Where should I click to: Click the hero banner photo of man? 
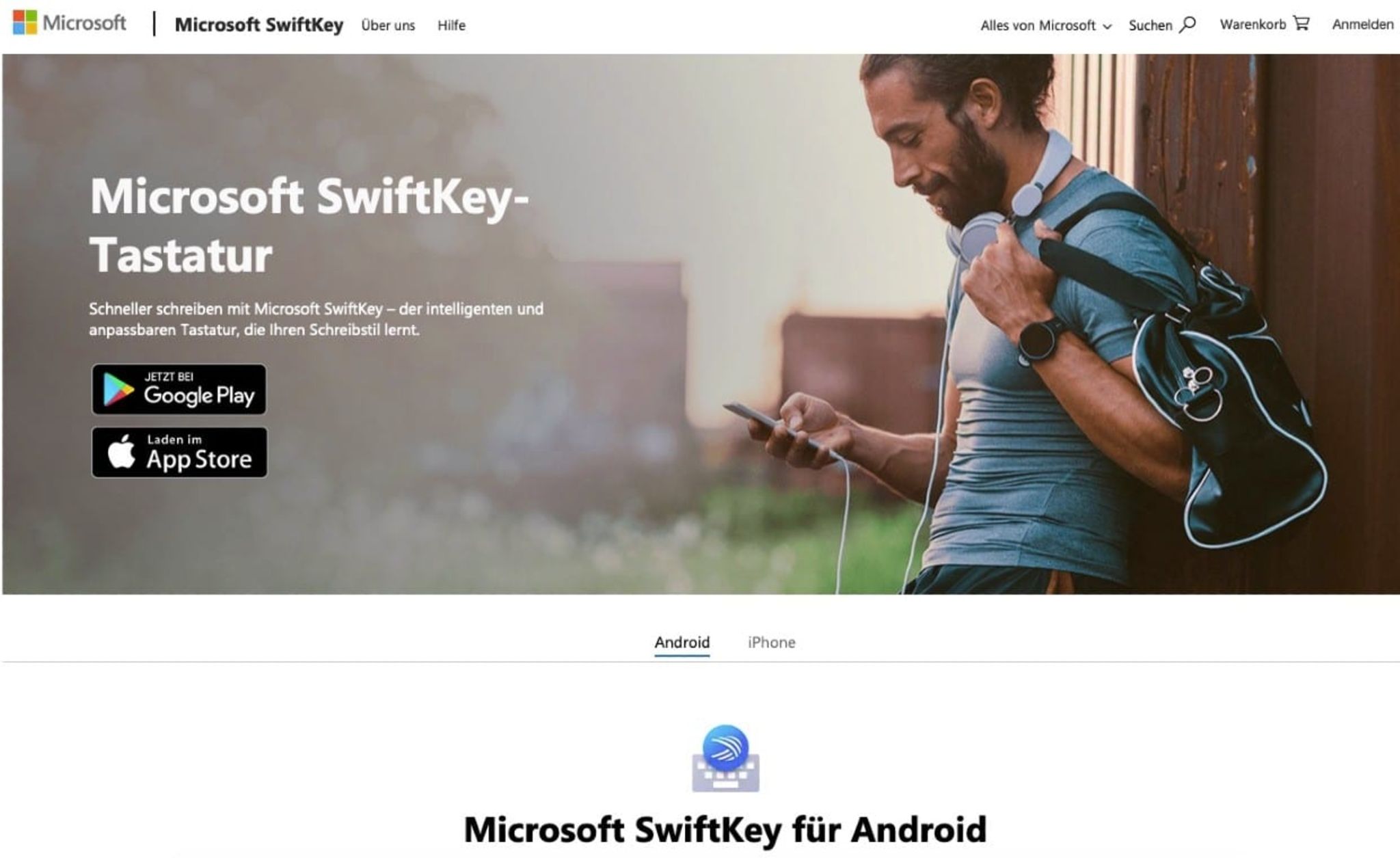pos(701,324)
